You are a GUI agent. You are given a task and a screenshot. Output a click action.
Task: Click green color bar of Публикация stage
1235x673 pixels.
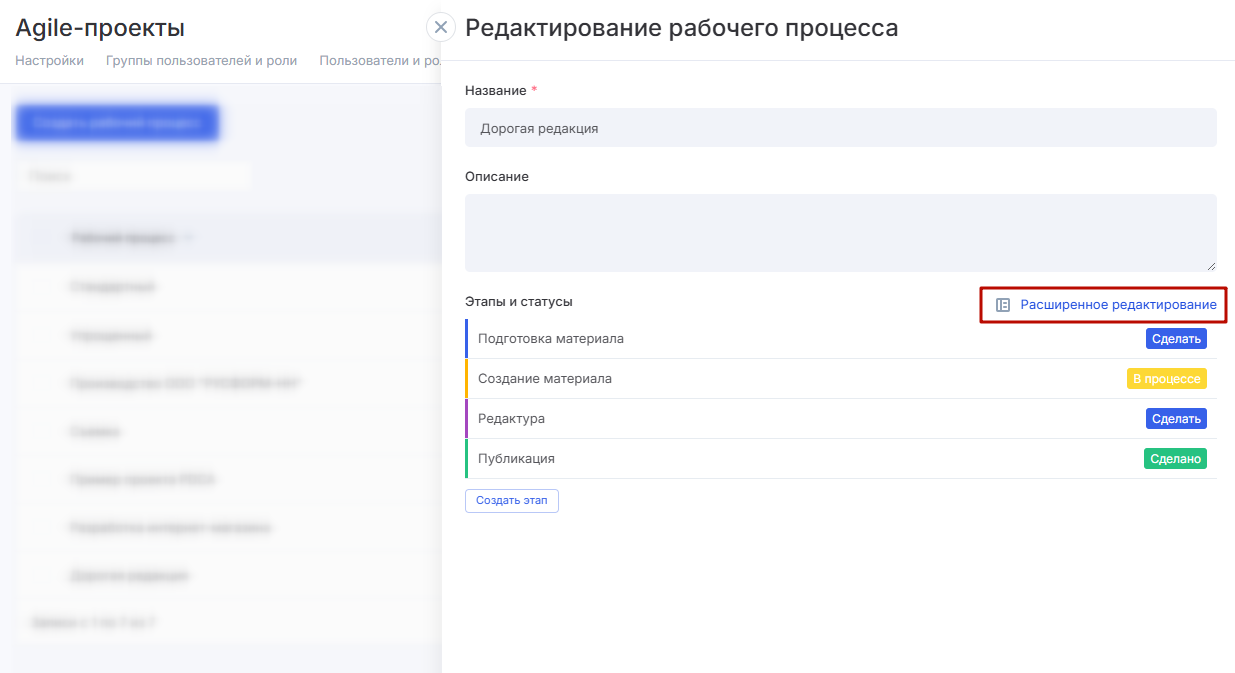pyautogui.click(x=467, y=459)
